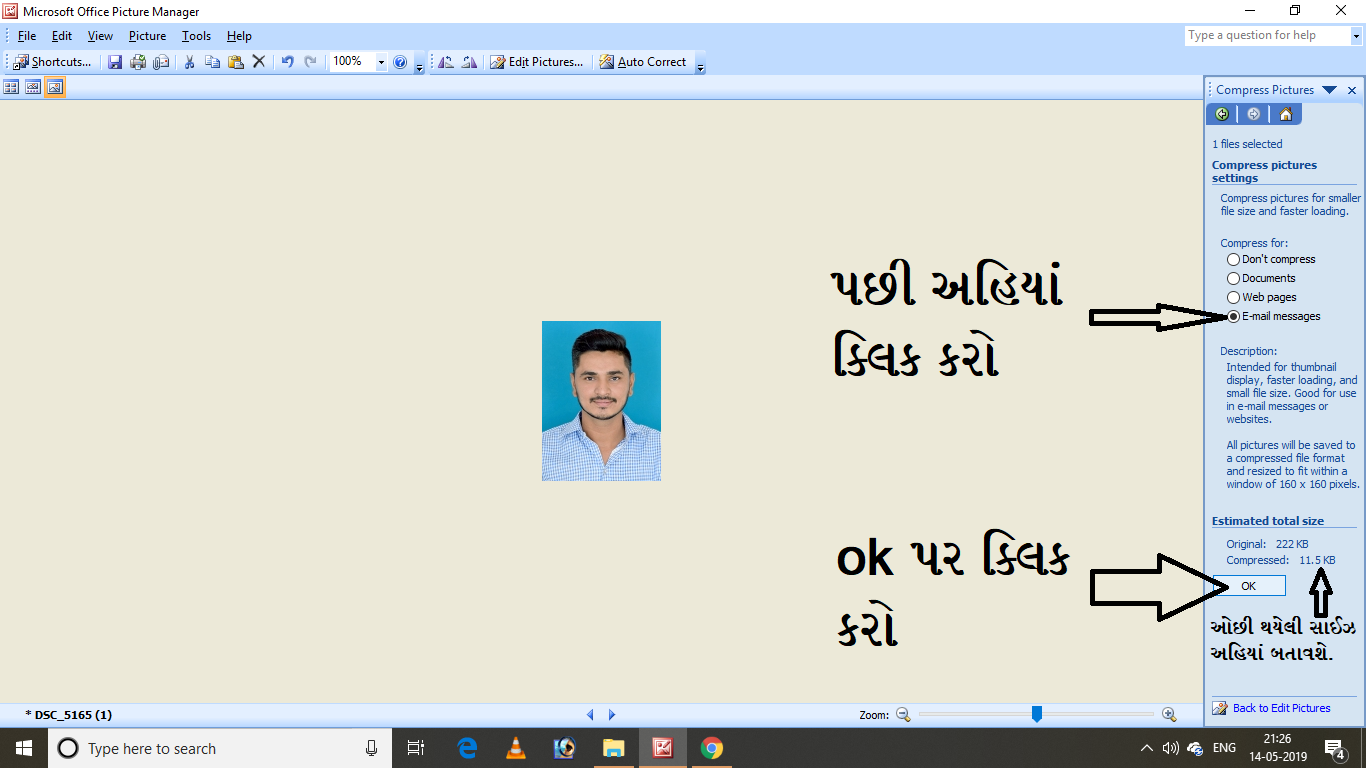The width and height of the screenshot is (1366, 768).
Task: Rotate the picture left using toolbar icon
Action: 447,61
